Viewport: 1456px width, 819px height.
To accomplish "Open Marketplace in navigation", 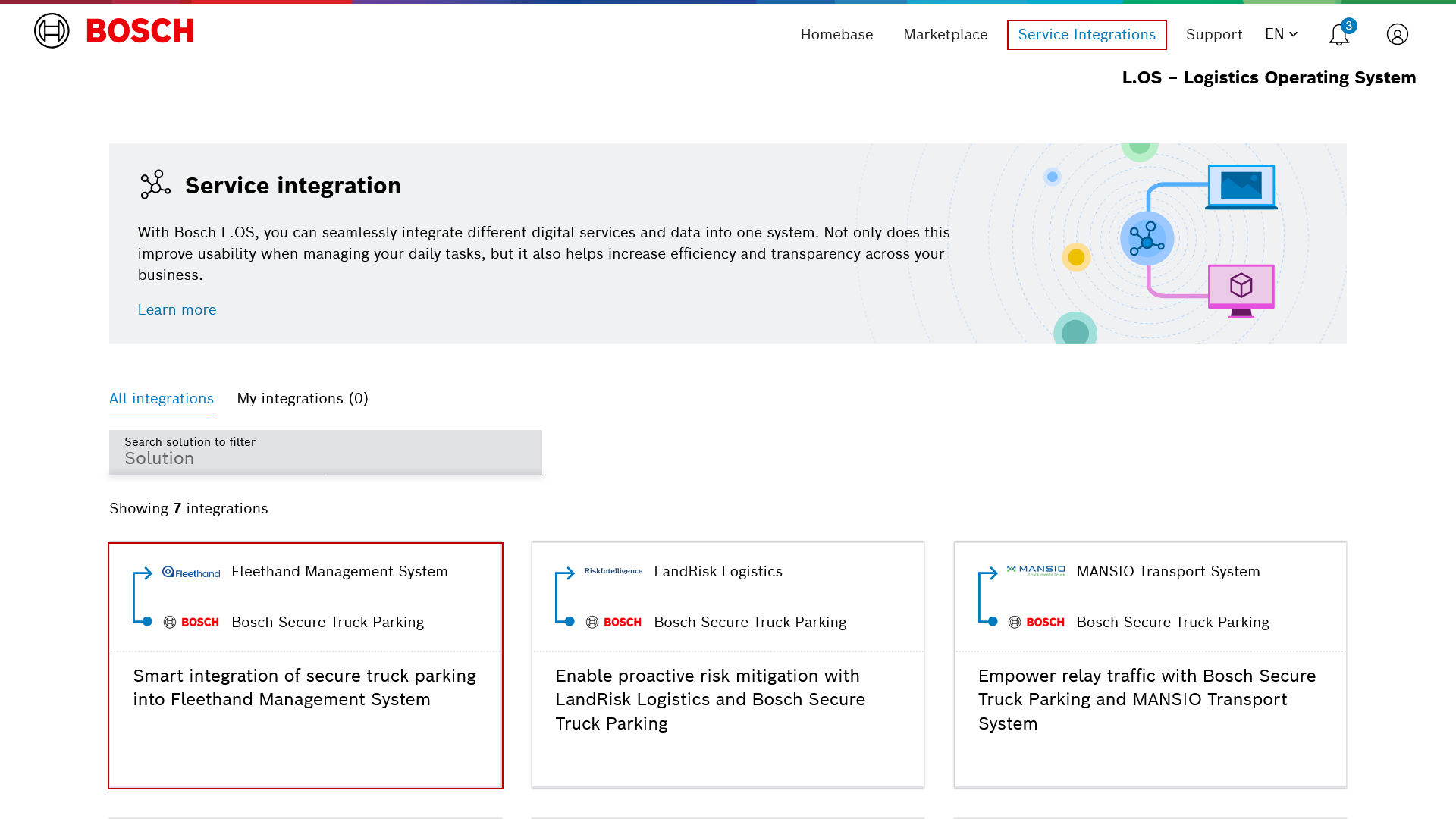I will (x=945, y=35).
